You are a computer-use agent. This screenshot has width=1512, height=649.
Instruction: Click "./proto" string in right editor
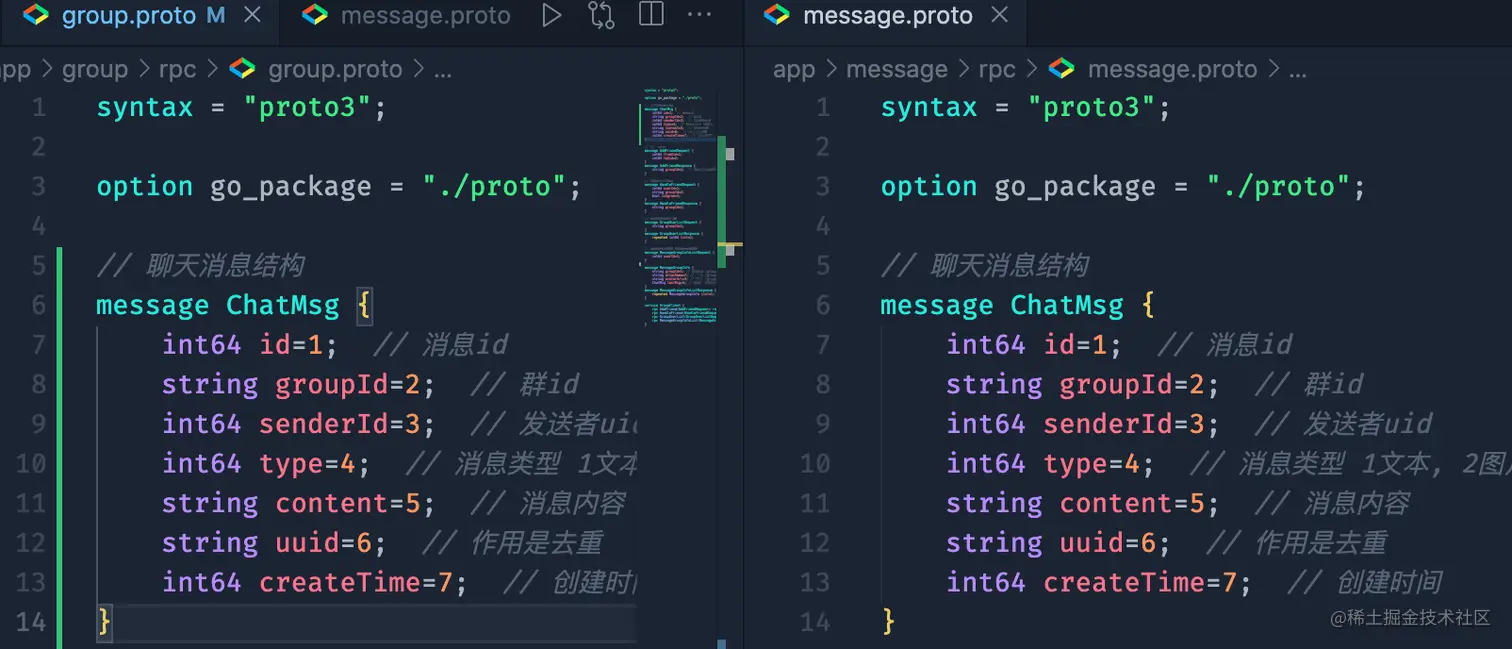(1278, 187)
